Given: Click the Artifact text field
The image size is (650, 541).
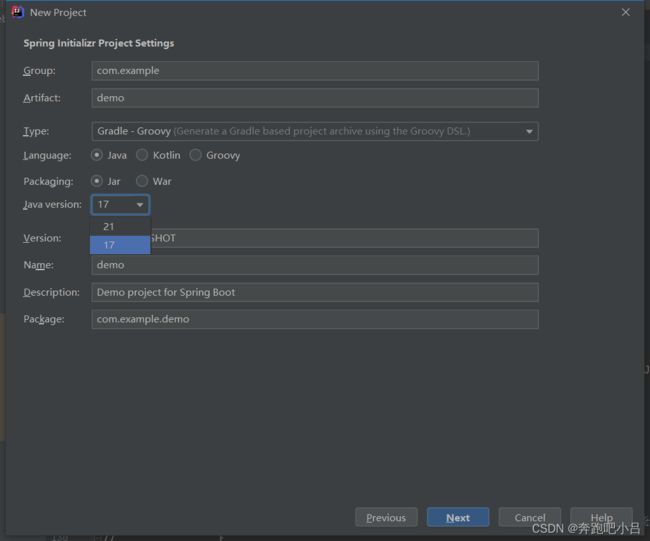Looking at the screenshot, I should coord(315,98).
